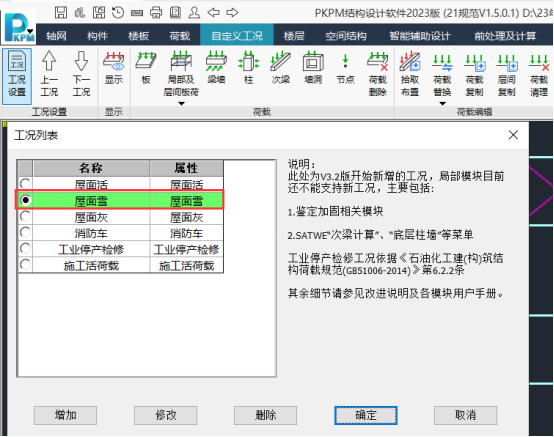
Task: Switch to the 楼板 ribbon tab
Action: 138,36
